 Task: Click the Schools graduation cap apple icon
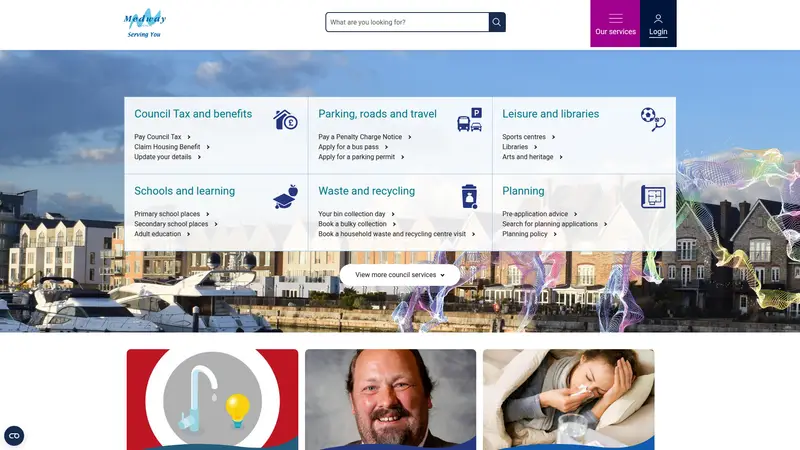coord(285,197)
